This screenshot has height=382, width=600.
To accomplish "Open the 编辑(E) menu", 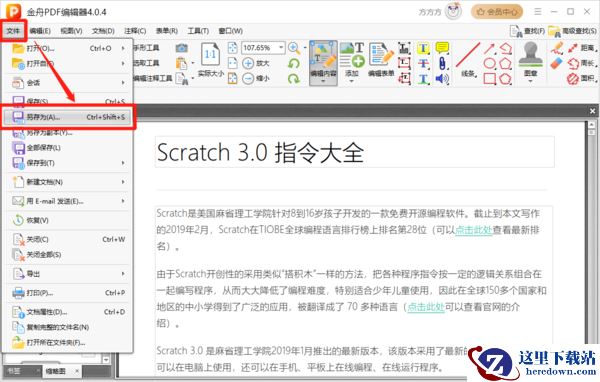I will coord(40,31).
